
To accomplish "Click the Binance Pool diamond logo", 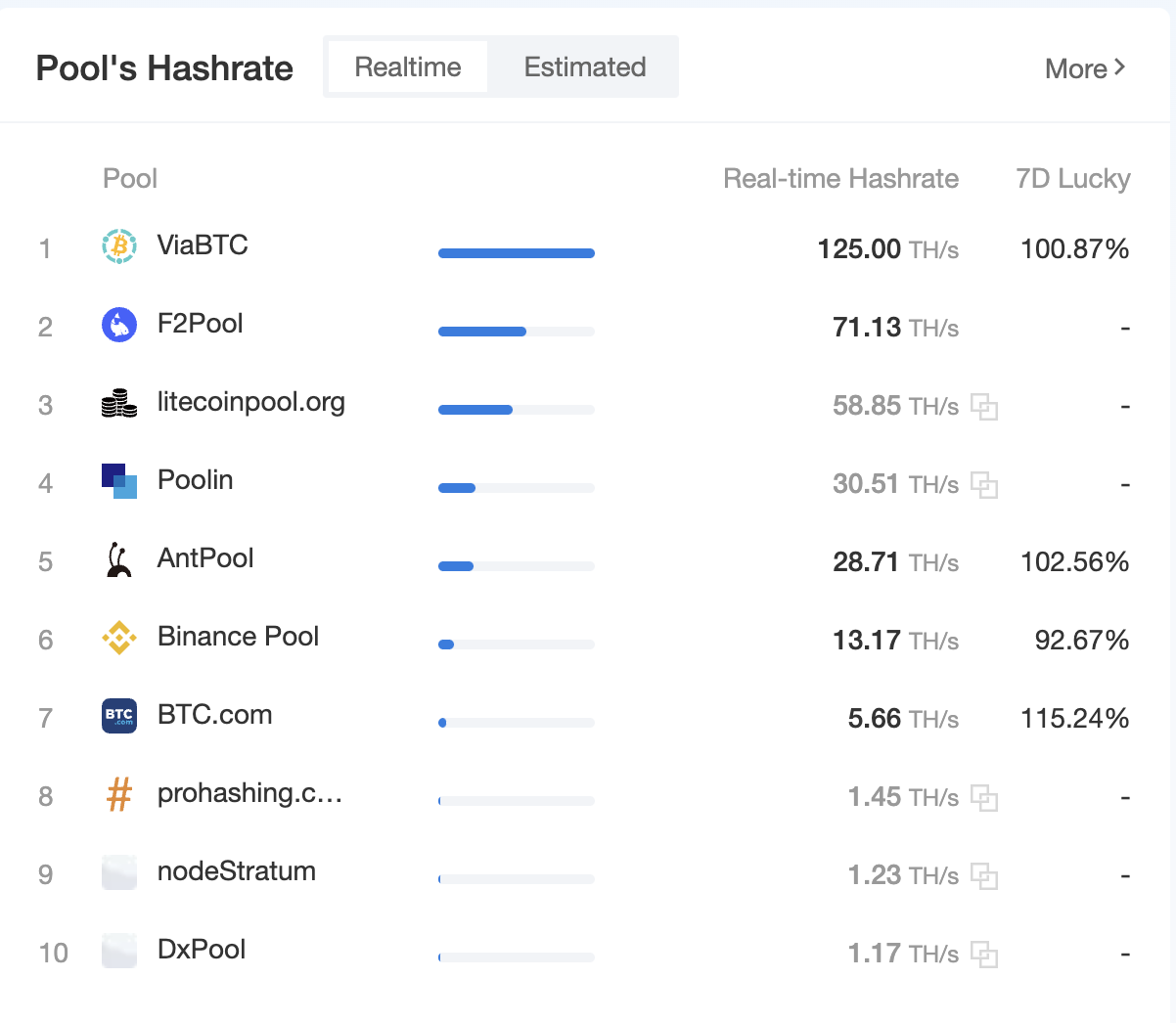I will pos(119,638).
